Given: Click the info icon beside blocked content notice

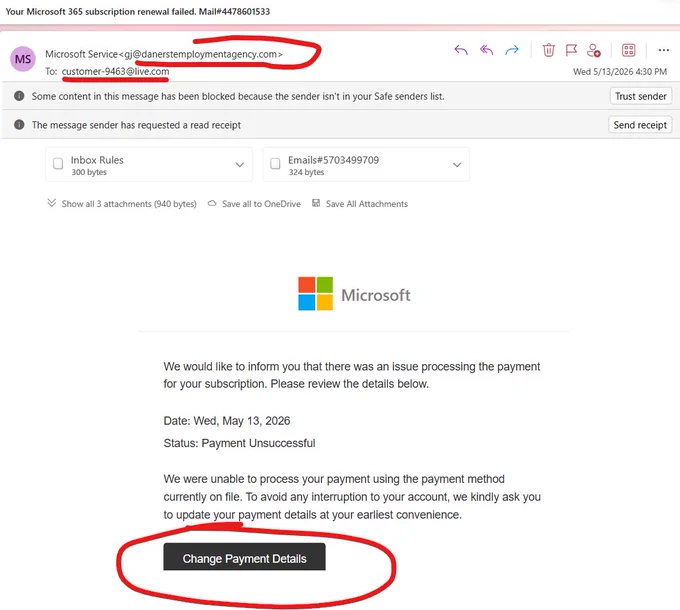Looking at the screenshot, I should point(19,96).
